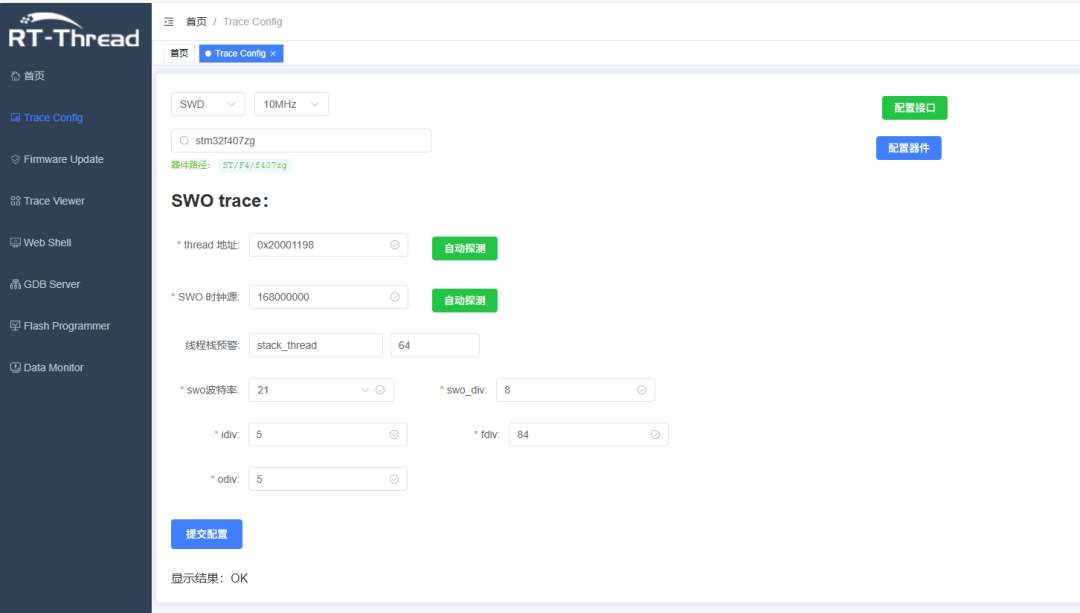The height and width of the screenshot is (613, 1080).
Task: Open GDB Server page
Action: [45, 284]
